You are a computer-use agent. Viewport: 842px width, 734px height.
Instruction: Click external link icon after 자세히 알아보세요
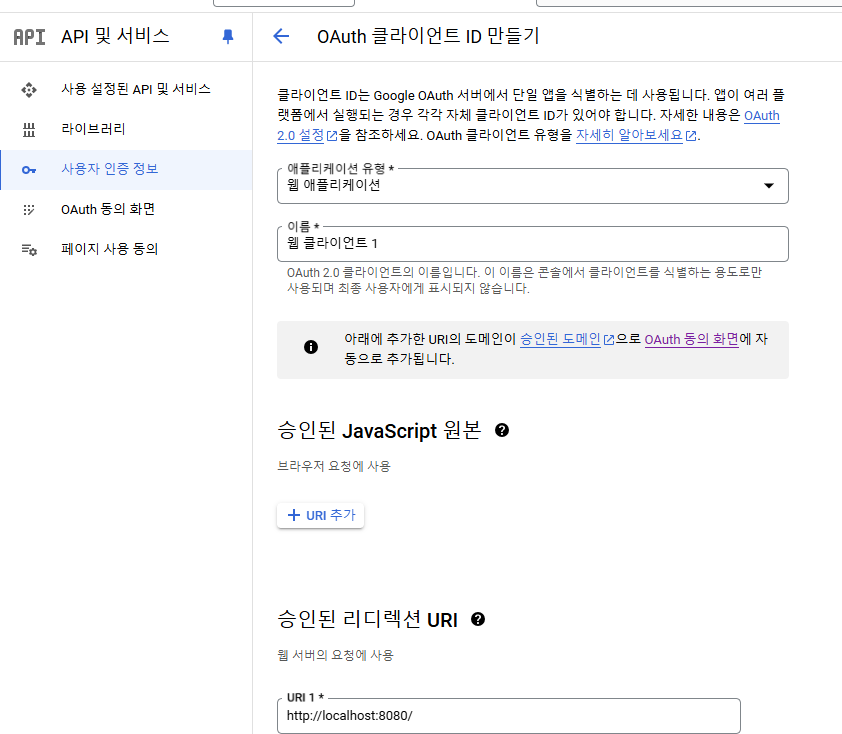(x=691, y=136)
